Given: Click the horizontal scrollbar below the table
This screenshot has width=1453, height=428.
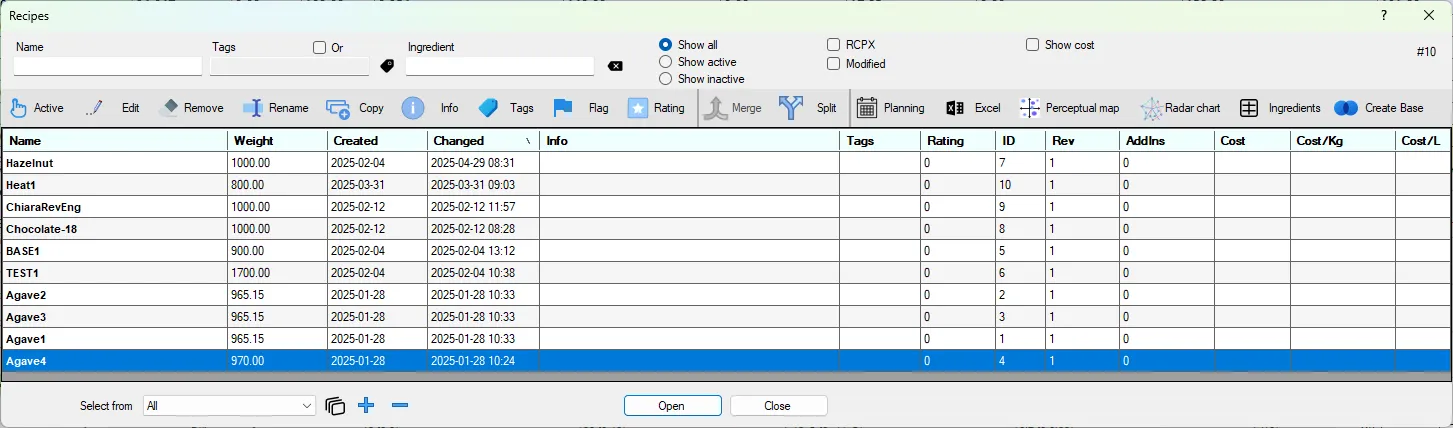Looking at the screenshot, I should pyautogui.click(x=726, y=377).
